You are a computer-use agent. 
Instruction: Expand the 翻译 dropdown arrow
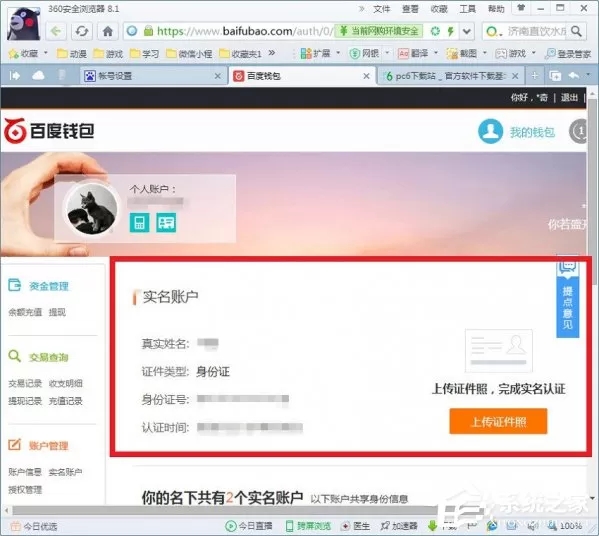click(x=436, y=53)
